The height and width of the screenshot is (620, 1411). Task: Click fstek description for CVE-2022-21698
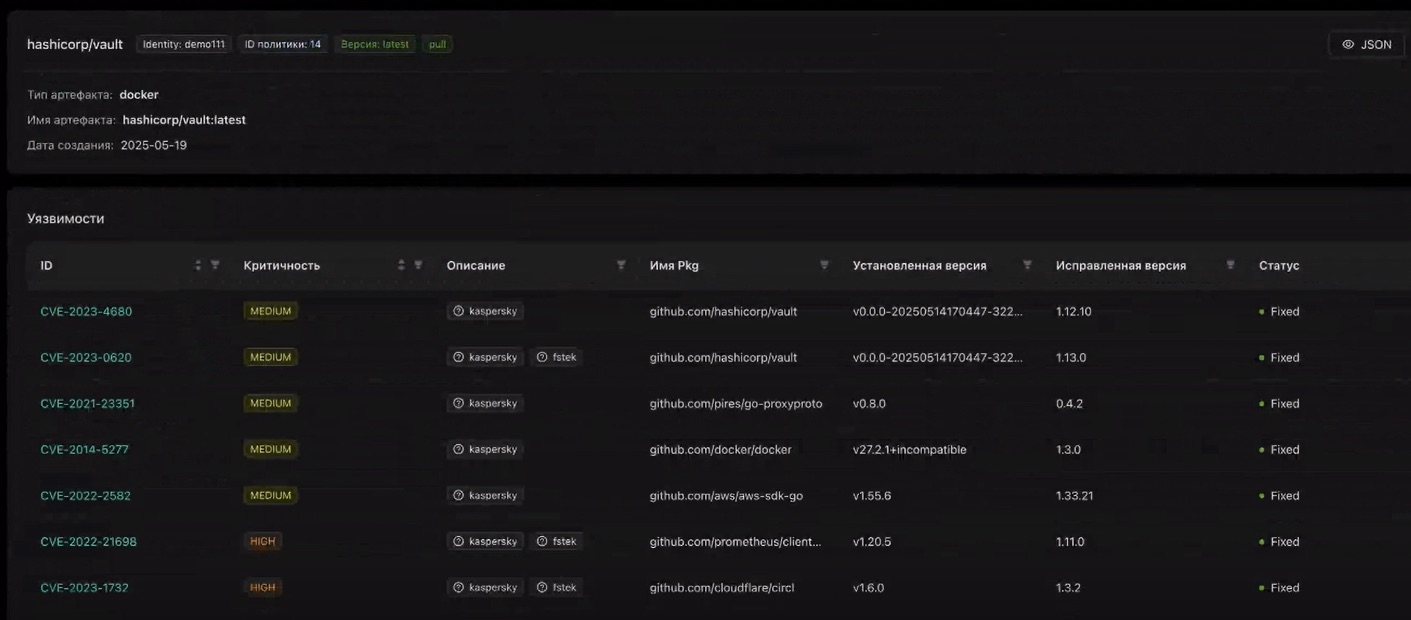coord(556,541)
